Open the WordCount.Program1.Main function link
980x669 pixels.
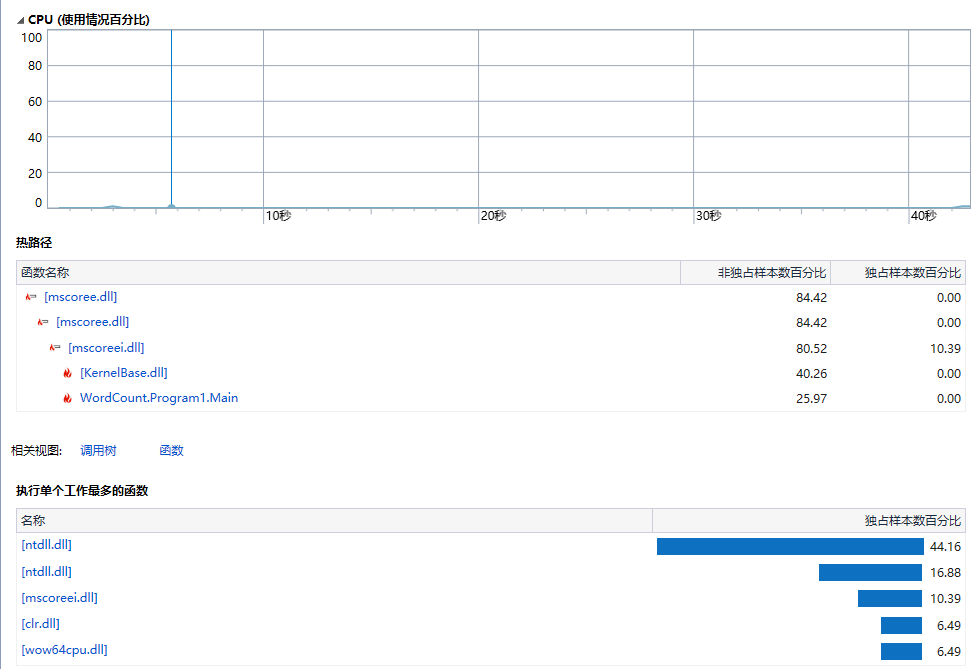(159, 398)
